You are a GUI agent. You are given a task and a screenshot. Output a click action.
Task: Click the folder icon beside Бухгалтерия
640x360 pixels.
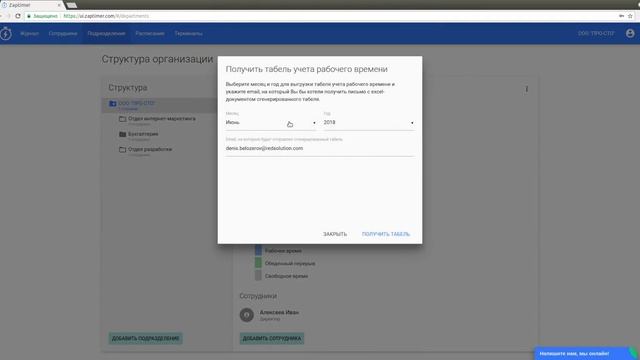[122, 134]
